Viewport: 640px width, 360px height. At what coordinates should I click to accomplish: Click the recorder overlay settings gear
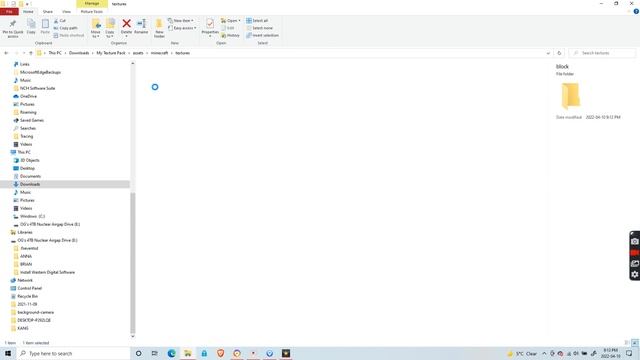click(635, 274)
